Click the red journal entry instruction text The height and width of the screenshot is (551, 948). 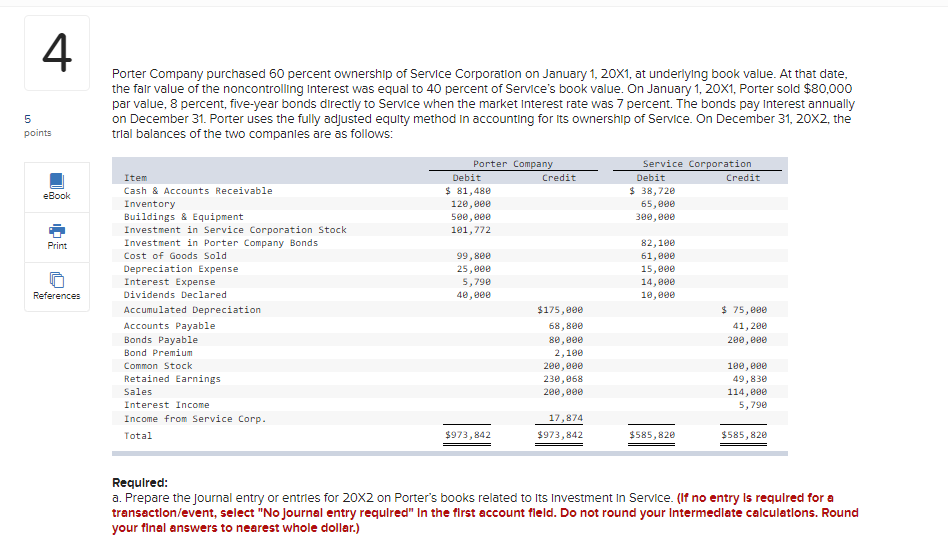[485, 513]
